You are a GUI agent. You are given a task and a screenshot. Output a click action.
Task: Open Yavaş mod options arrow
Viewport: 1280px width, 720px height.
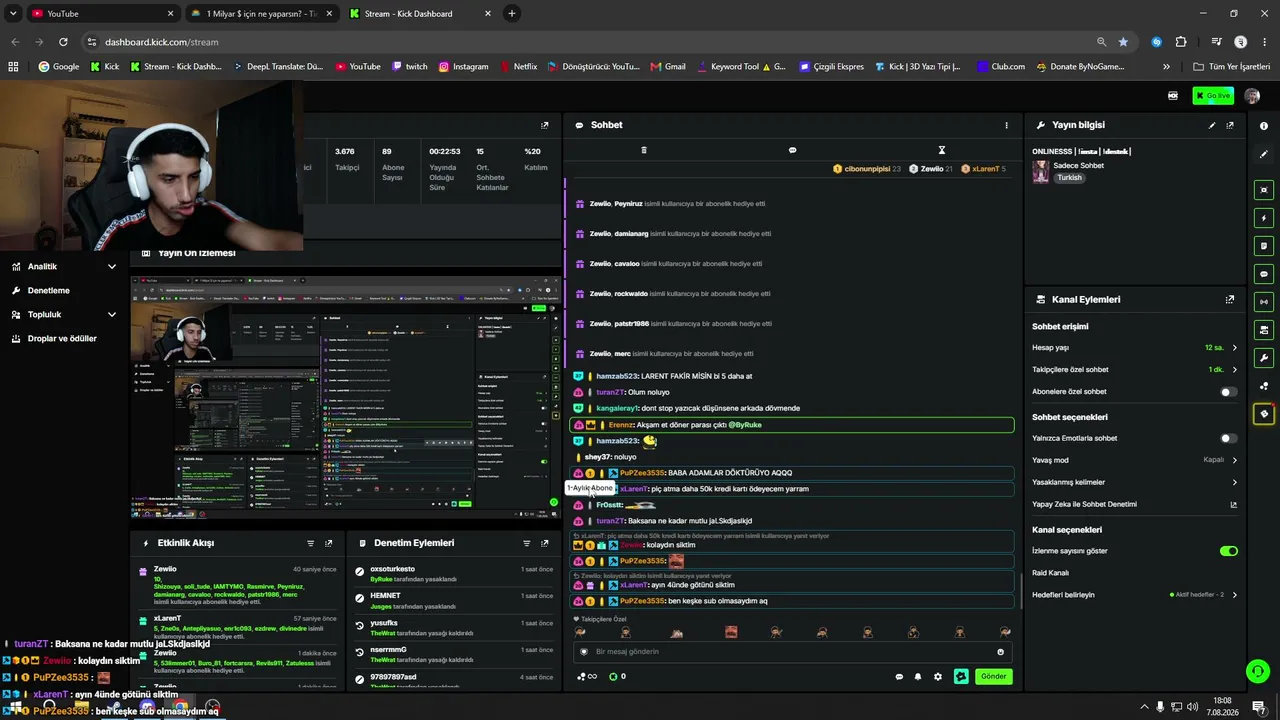coord(1234,460)
